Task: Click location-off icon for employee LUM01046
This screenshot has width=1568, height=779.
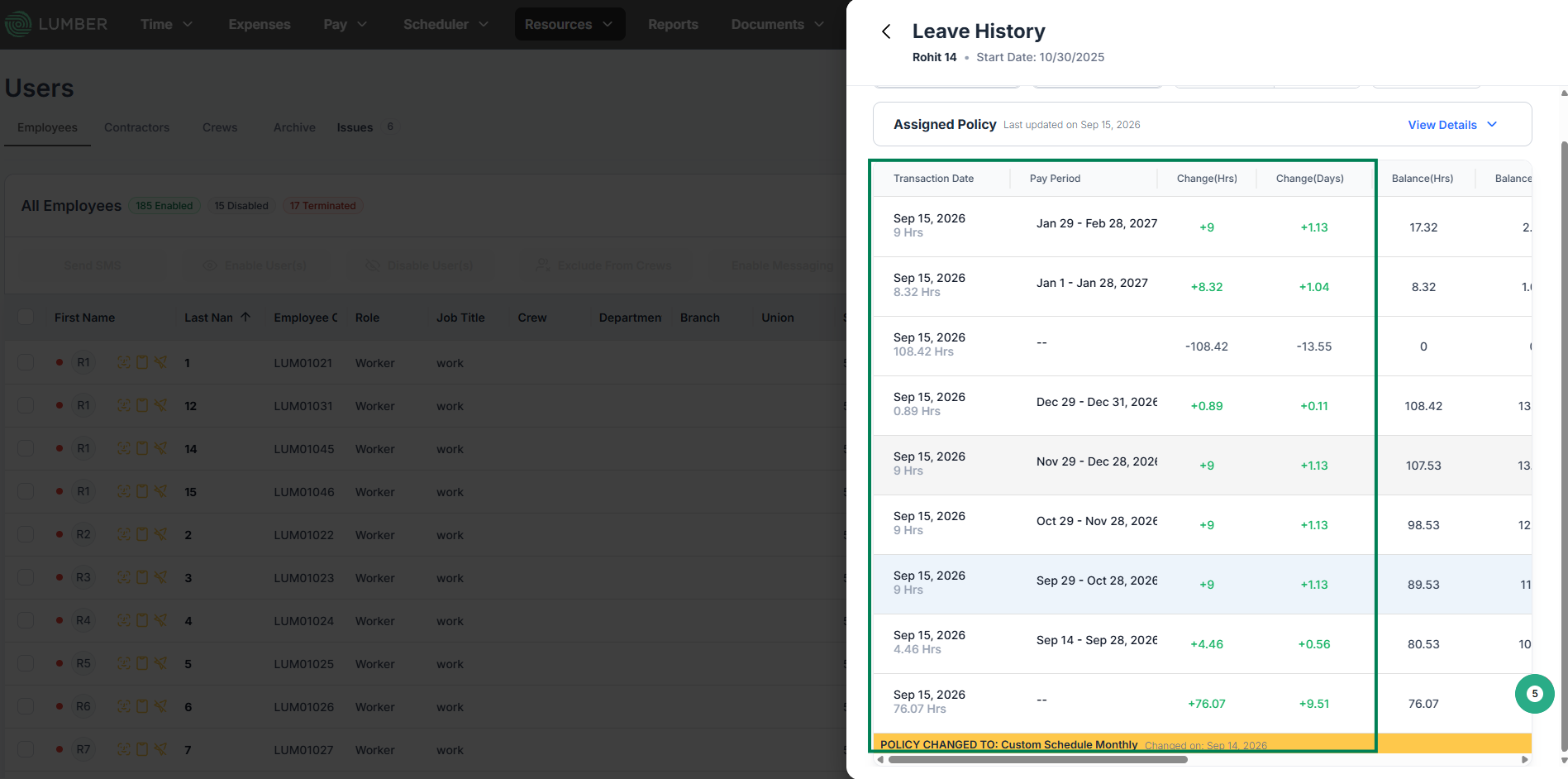Action: tap(160, 491)
